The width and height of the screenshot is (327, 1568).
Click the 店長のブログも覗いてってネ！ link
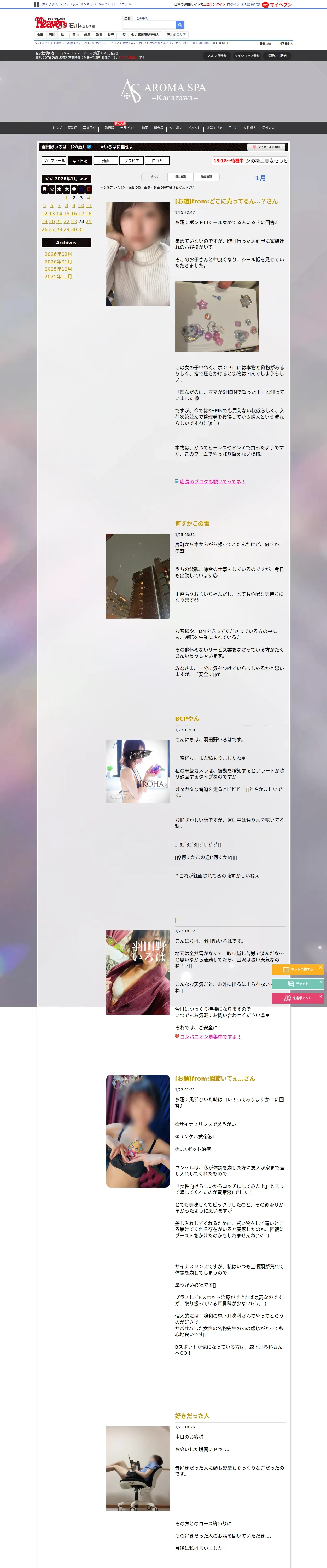(212, 481)
